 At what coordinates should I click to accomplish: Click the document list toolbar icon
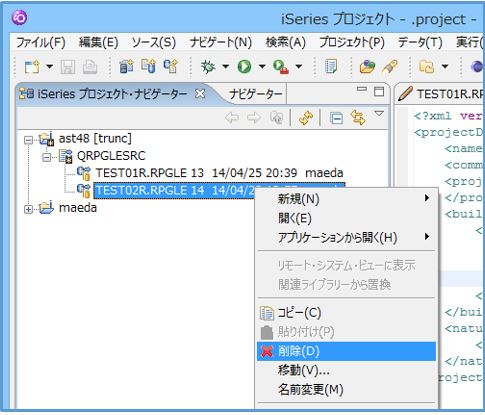tap(331, 66)
